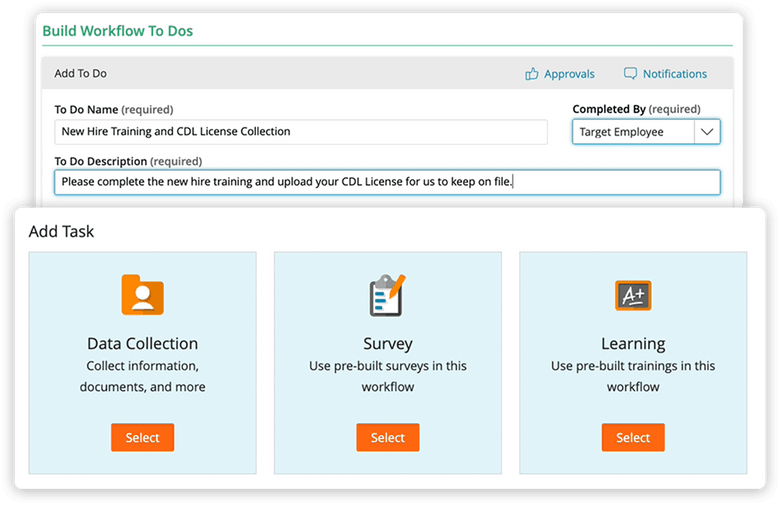780x505 pixels.
Task: Click 'Use pre-built surveys in this workflow' text
Action: (388, 376)
